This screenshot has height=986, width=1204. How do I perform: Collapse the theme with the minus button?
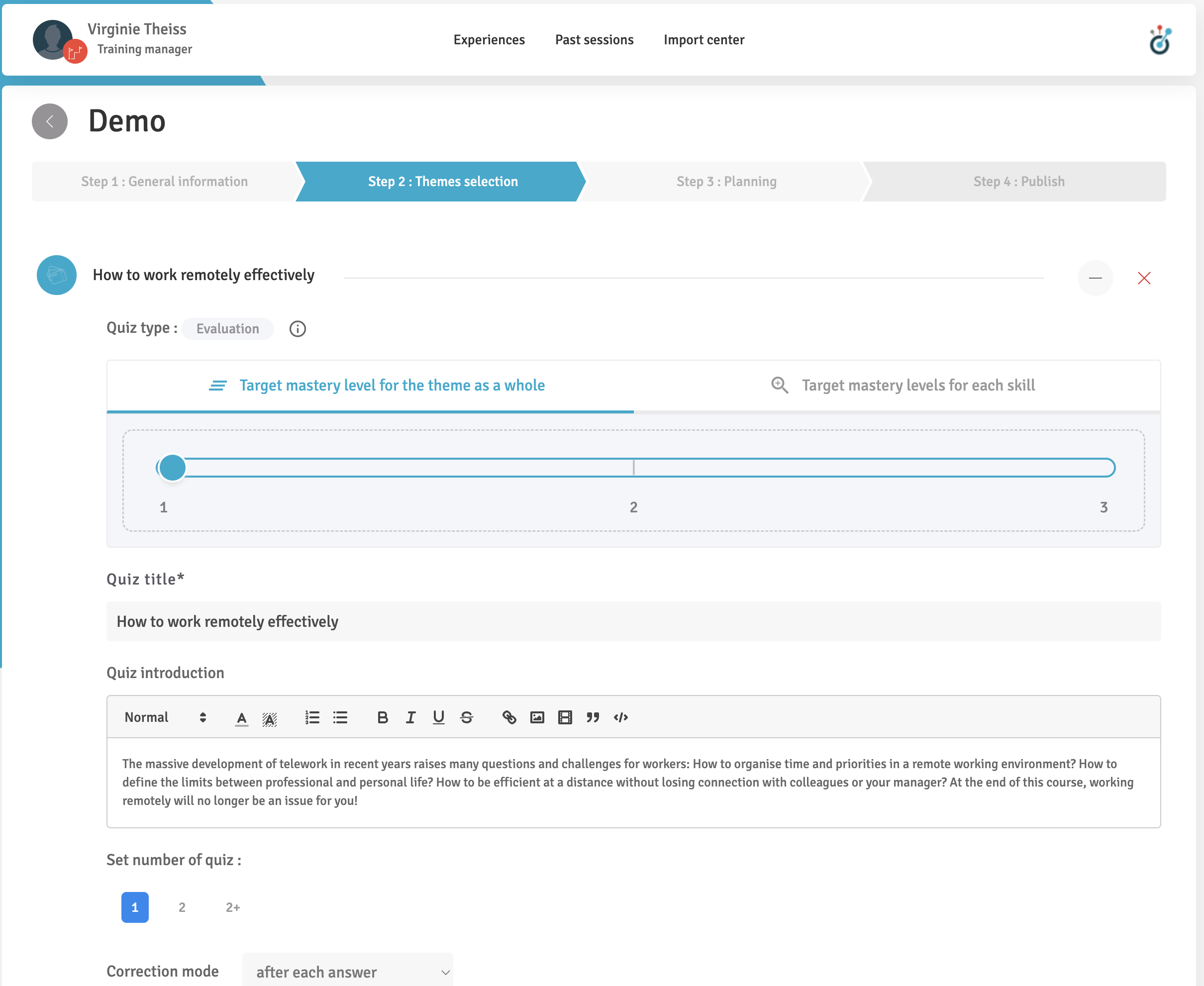1095,278
